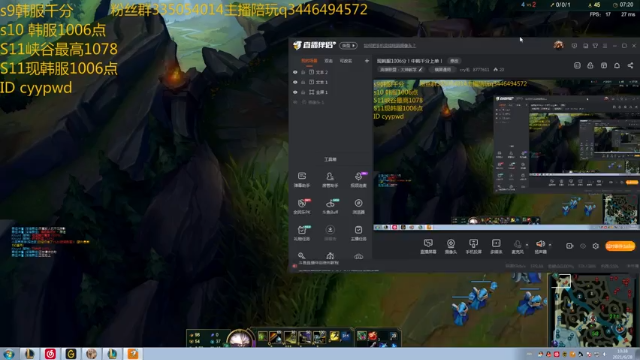Open stream settings via the gear icon
This screenshot has width=640, height=360.
[x=596, y=246]
